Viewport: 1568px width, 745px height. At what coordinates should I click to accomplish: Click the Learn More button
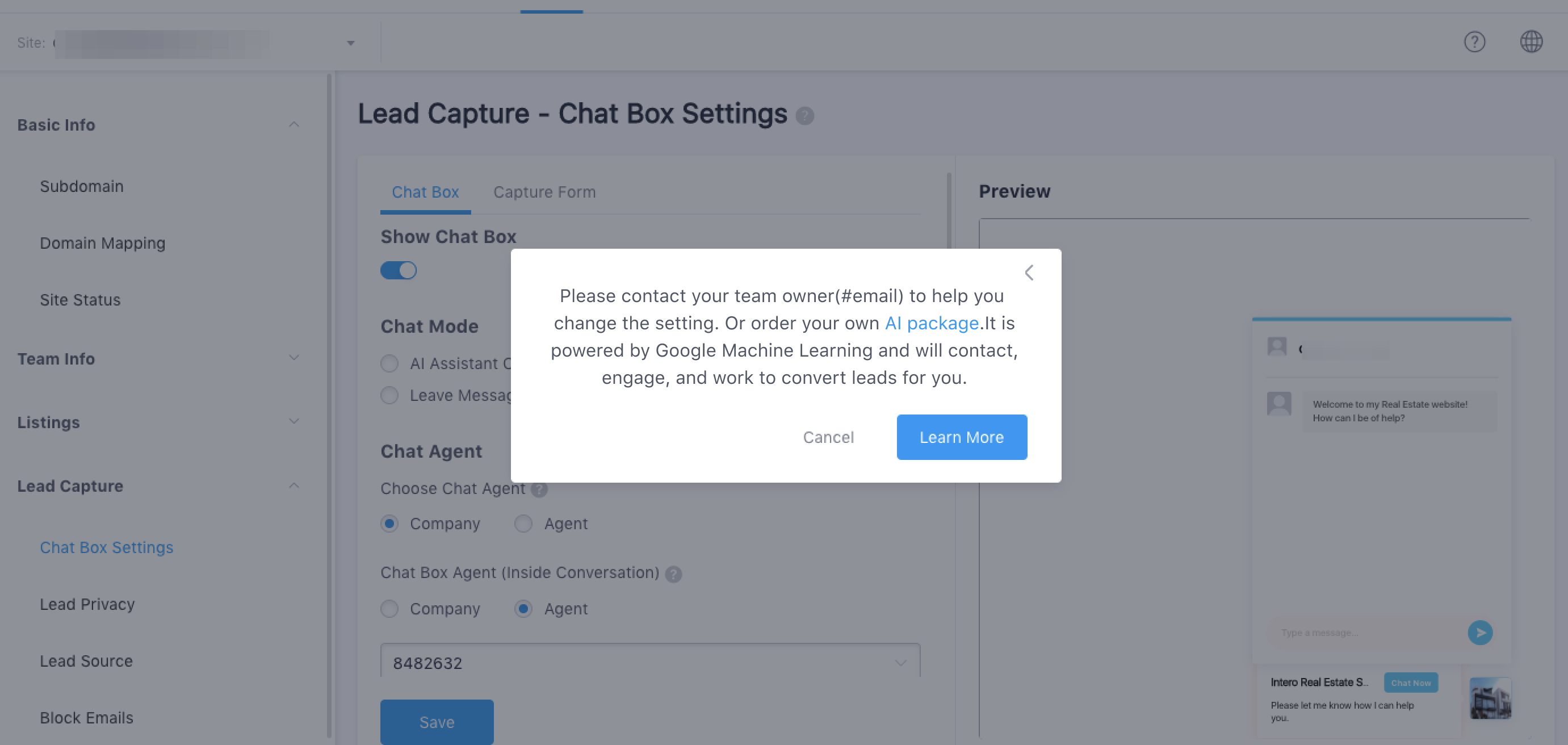pos(962,437)
